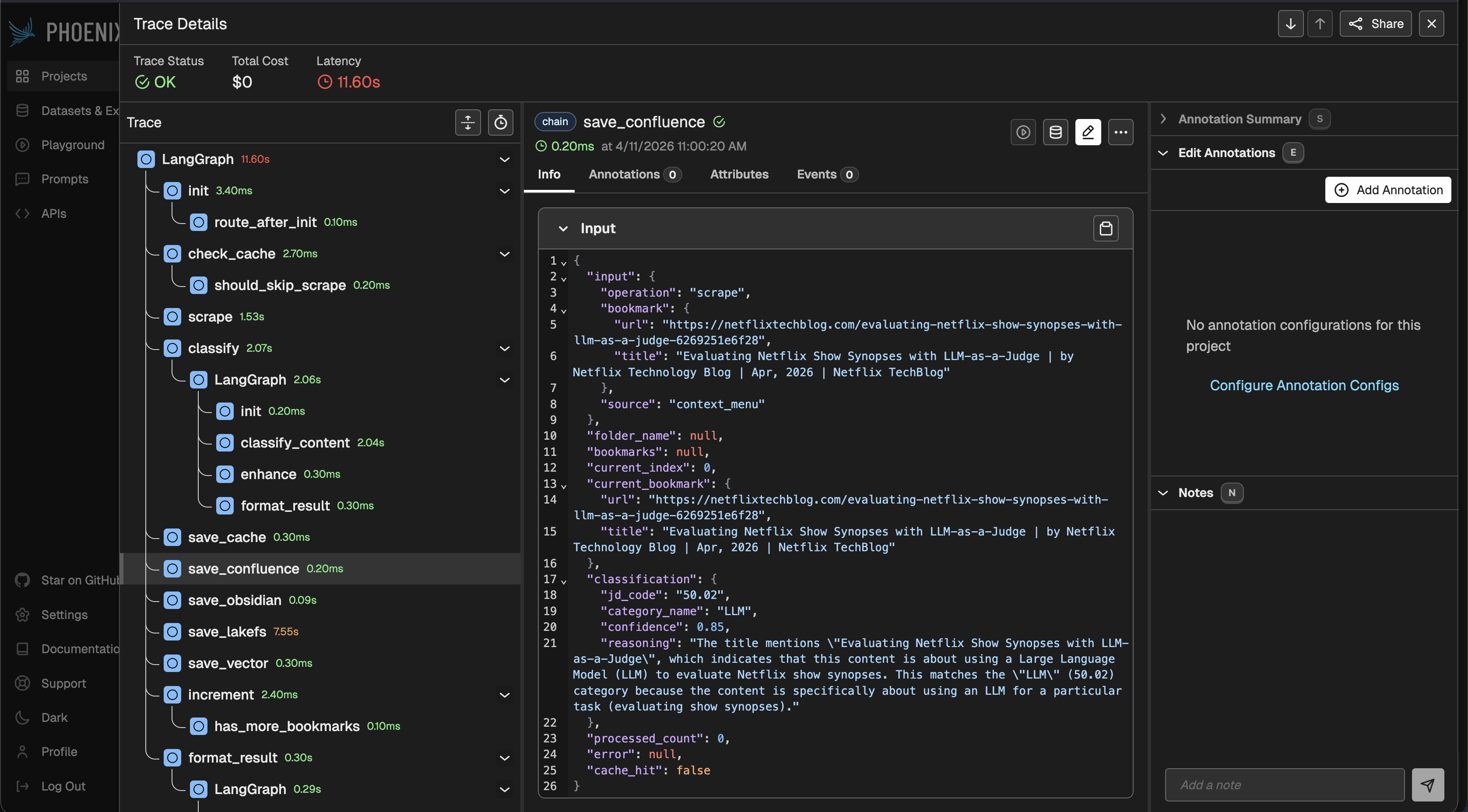
Task: Select the save_lakefs span
Action: coord(227,631)
